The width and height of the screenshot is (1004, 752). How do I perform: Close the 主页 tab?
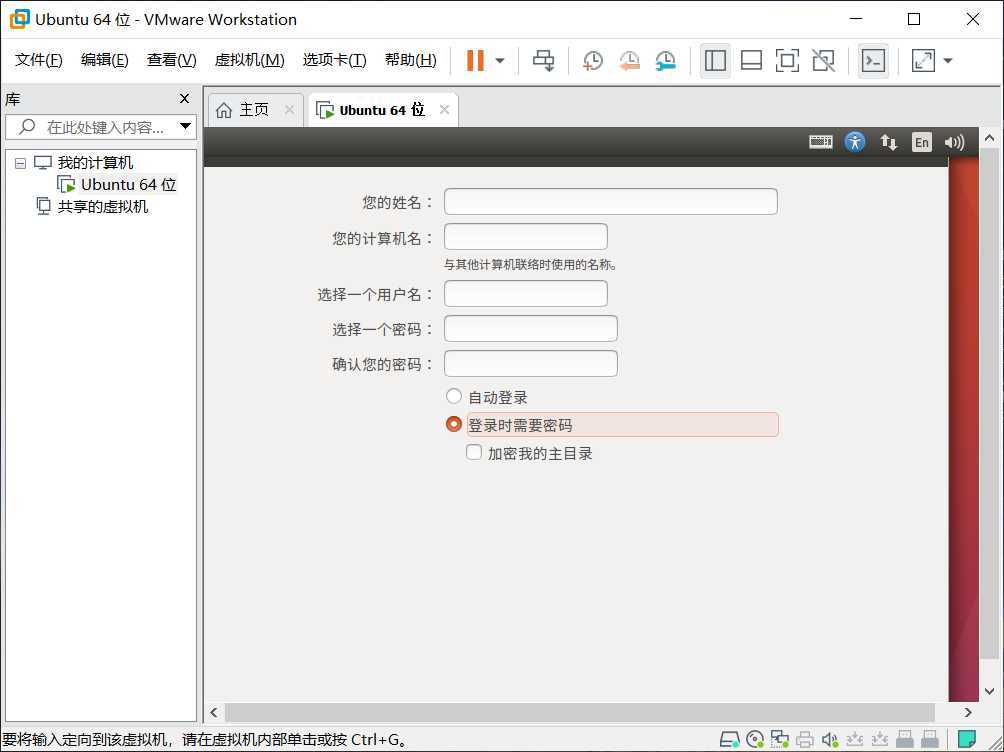click(x=289, y=110)
